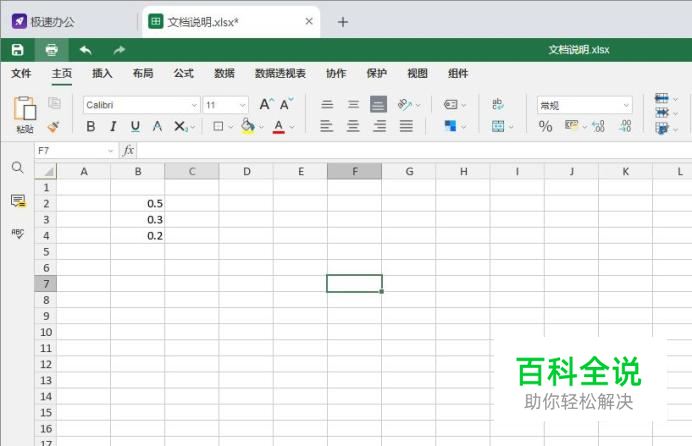Click the fx insert function button

click(128, 151)
